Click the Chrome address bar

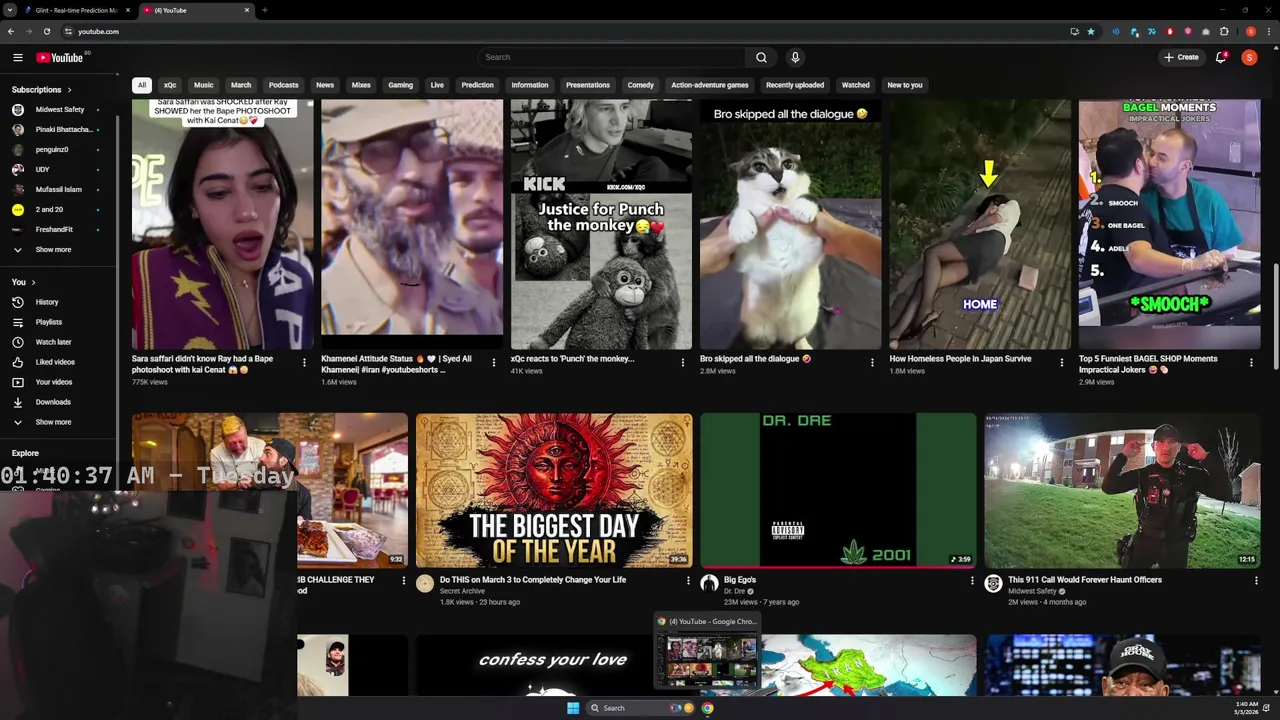tap(560, 31)
